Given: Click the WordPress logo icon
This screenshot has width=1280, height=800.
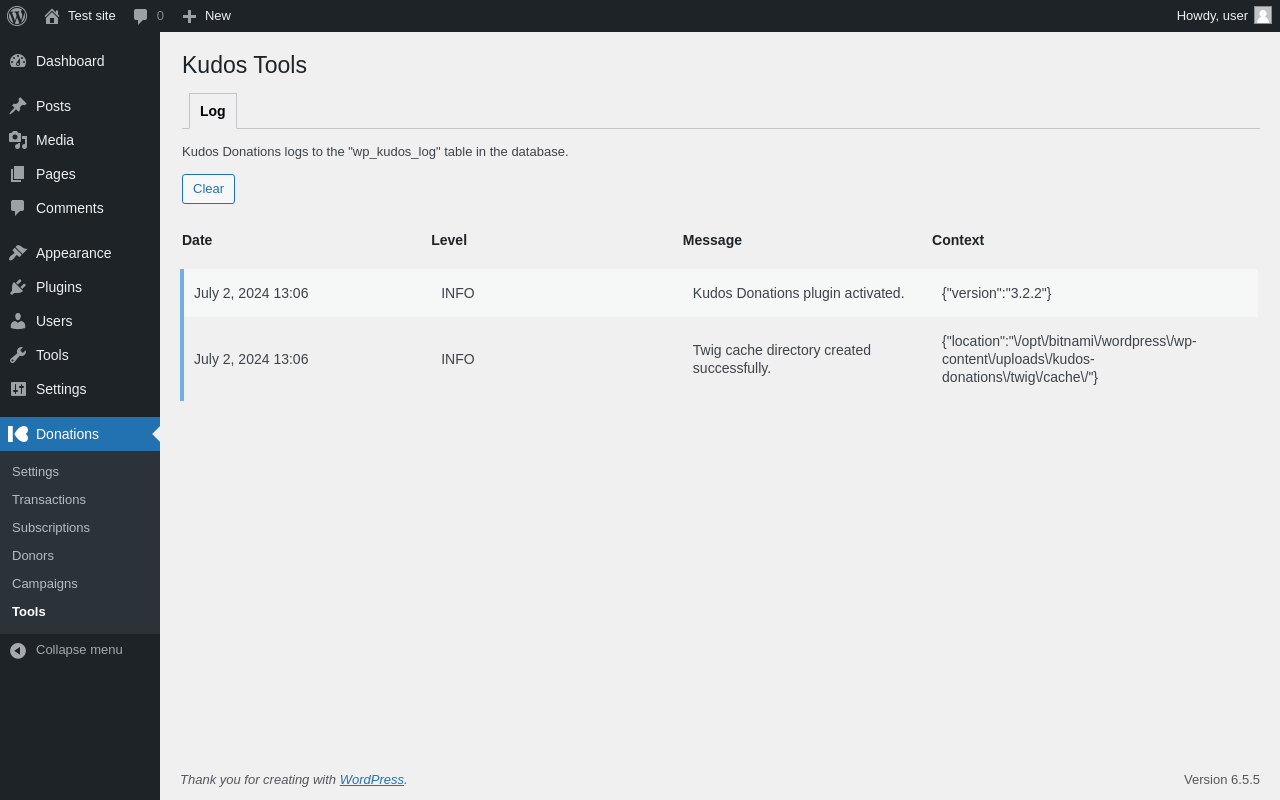Looking at the screenshot, I should coord(17,16).
